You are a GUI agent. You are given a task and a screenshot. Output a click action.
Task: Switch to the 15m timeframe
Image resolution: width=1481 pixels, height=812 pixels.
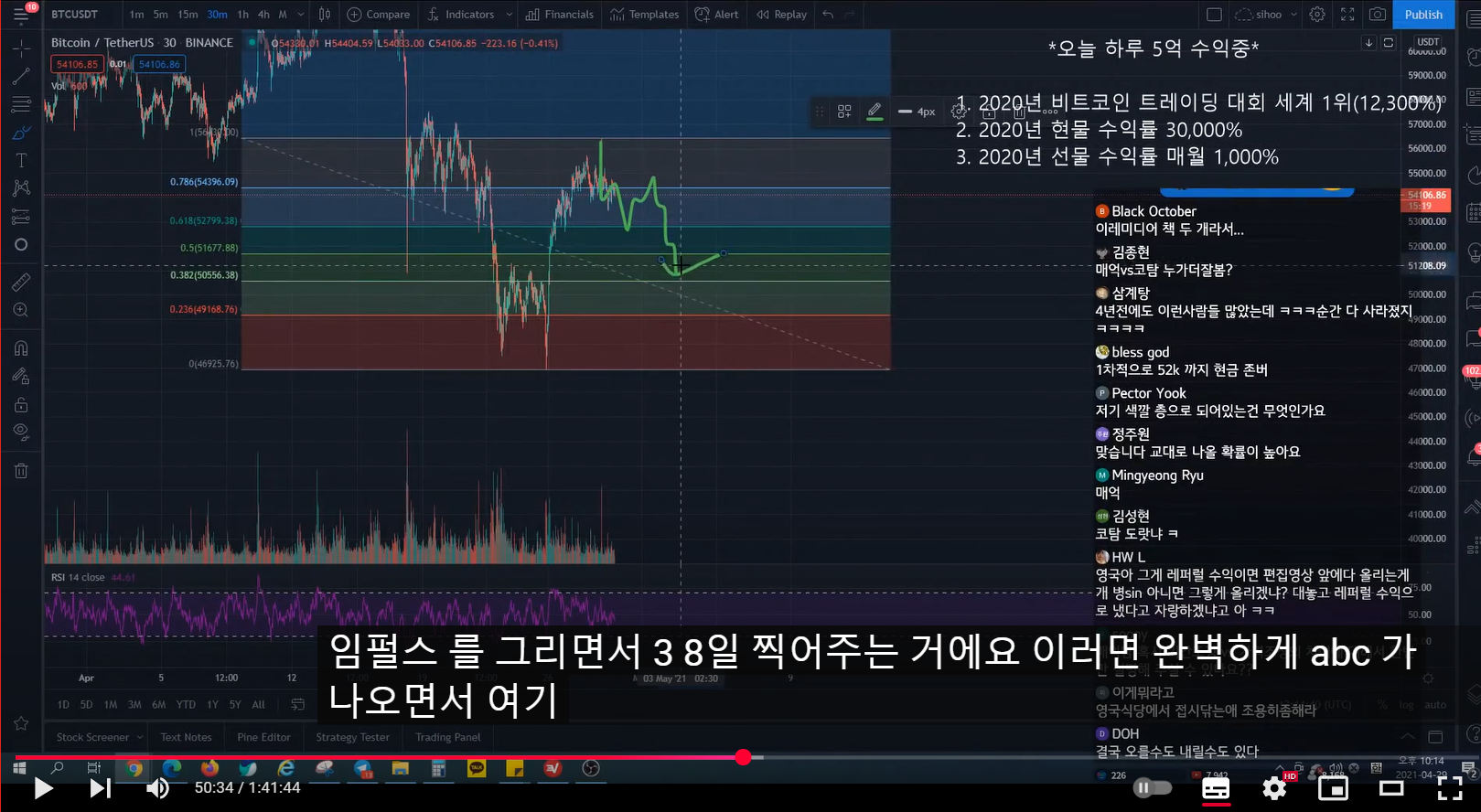tap(188, 15)
